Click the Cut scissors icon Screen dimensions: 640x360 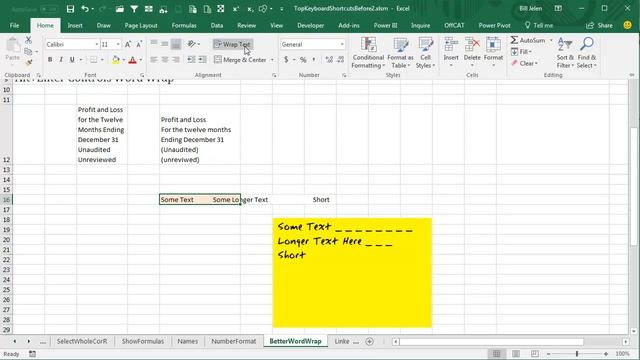click(x=28, y=40)
